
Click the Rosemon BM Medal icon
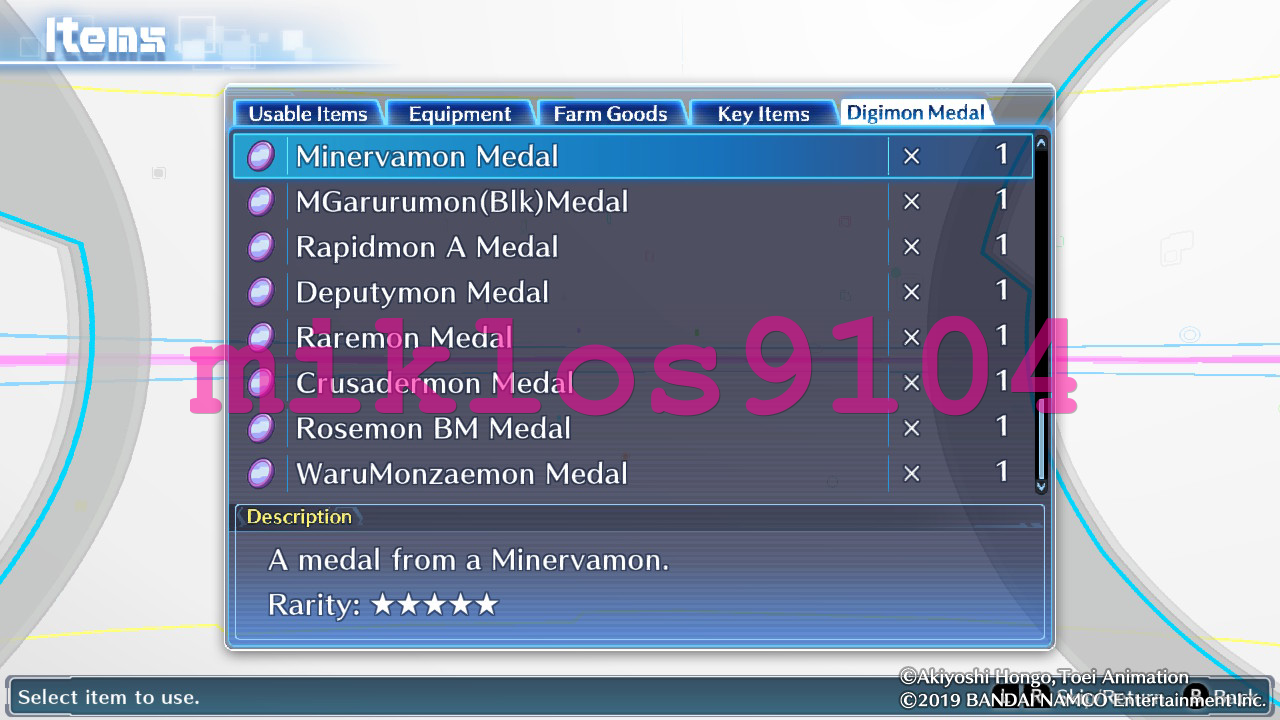coord(261,428)
